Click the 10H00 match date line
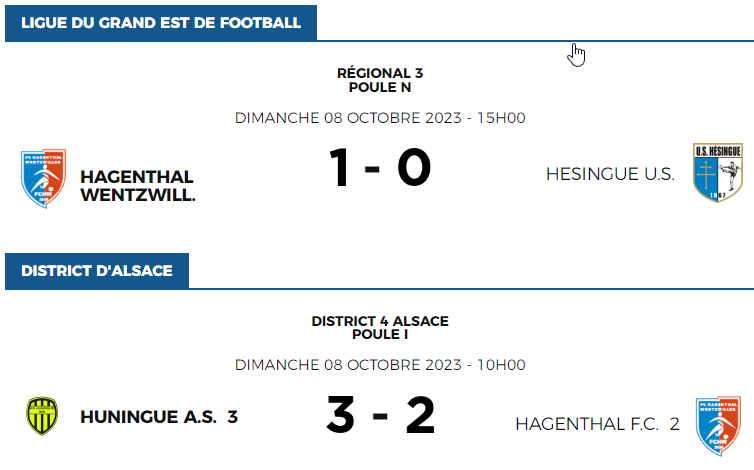The image size is (754, 470). point(380,365)
